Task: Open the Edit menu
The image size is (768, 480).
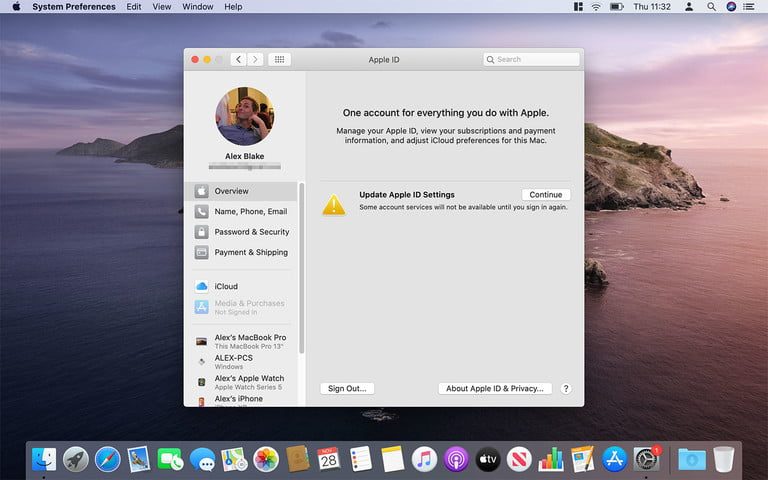Action: pyautogui.click(x=134, y=7)
